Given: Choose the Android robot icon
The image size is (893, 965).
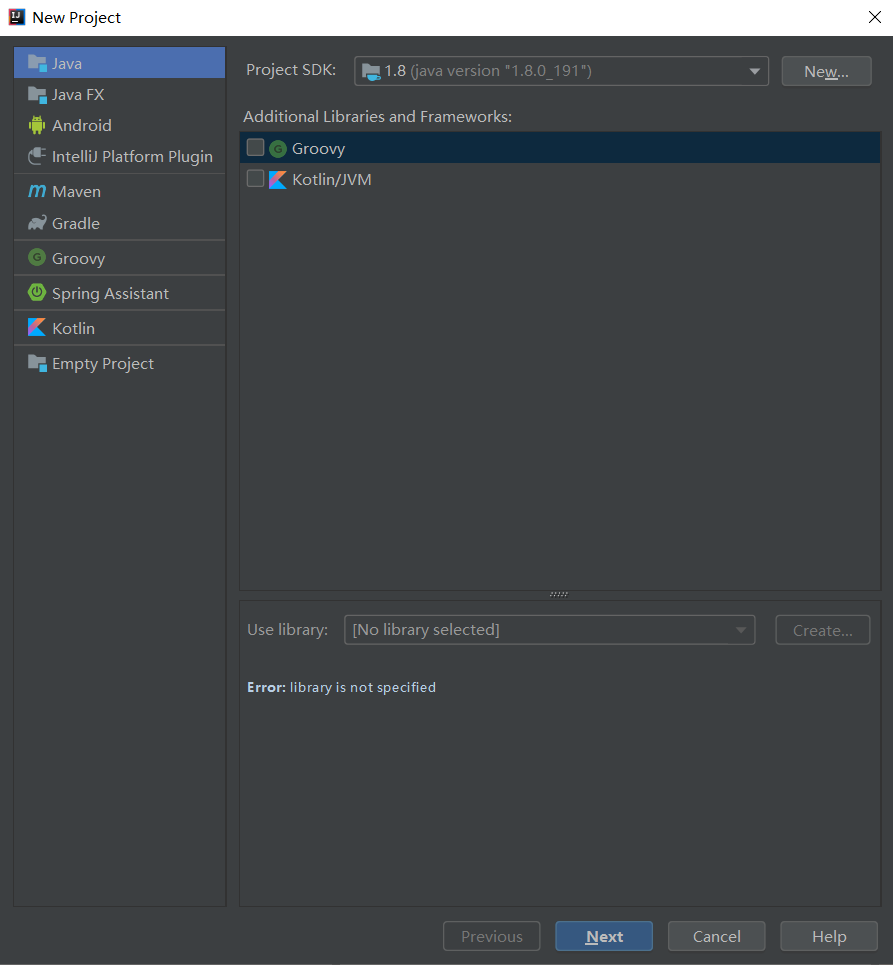Looking at the screenshot, I should click(37, 125).
